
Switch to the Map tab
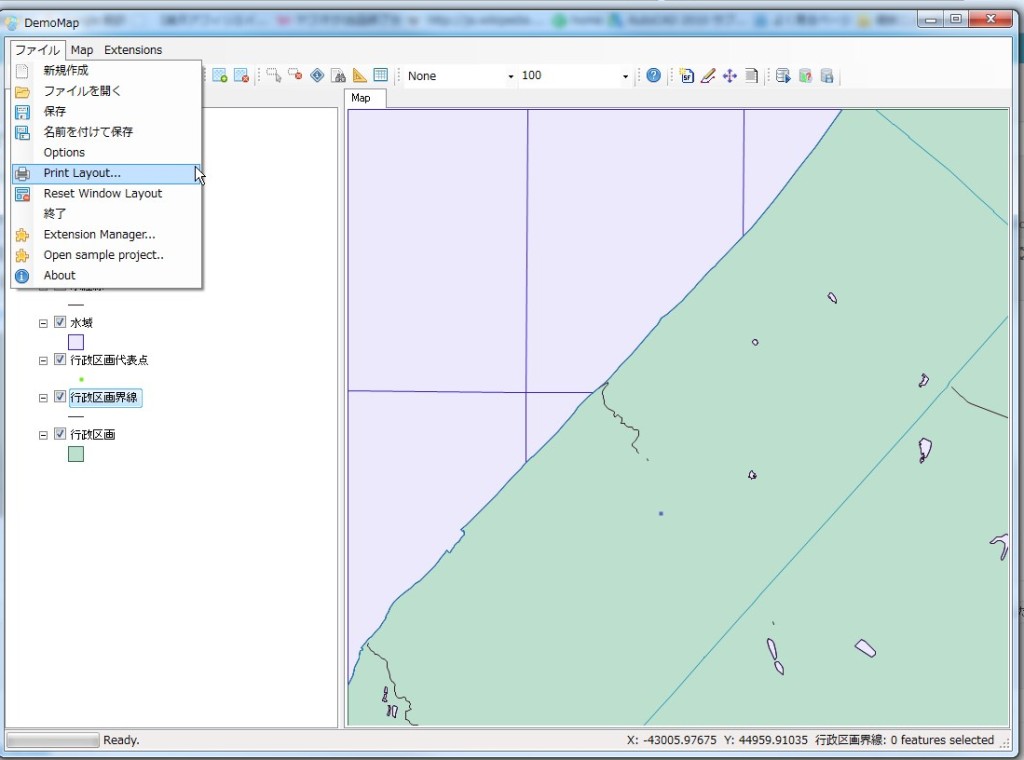click(x=361, y=98)
